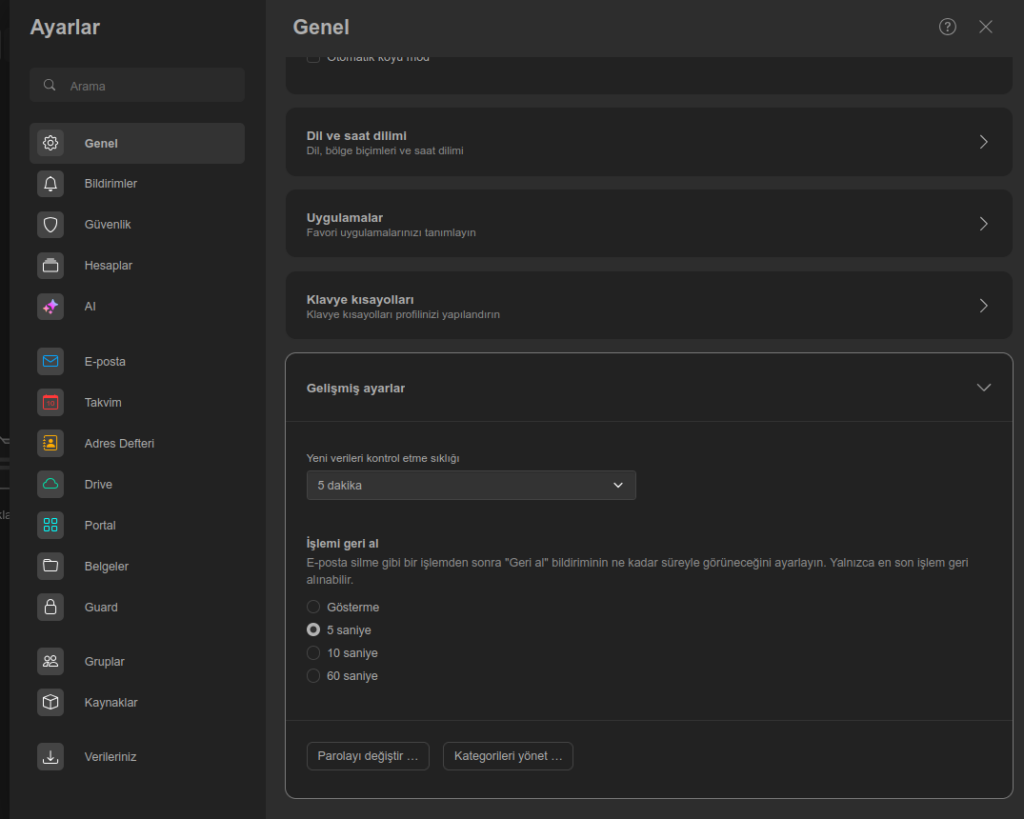Screen dimensions: 1024x819
Task: Open the help question mark icon
Action: pos(947,27)
